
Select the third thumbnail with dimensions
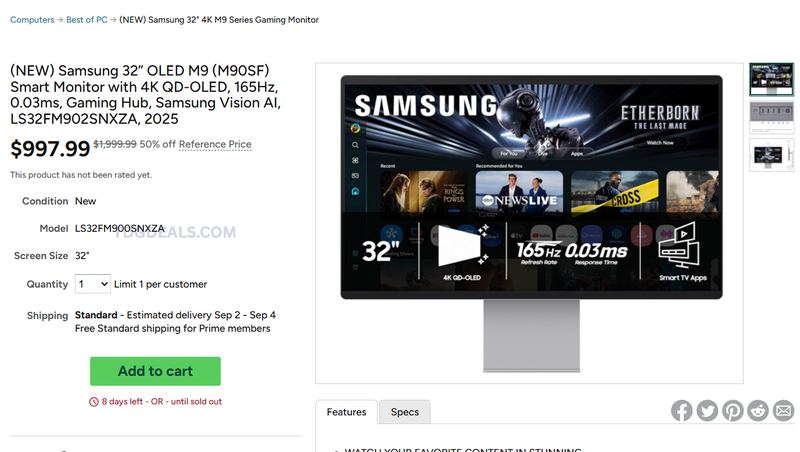pos(771,155)
